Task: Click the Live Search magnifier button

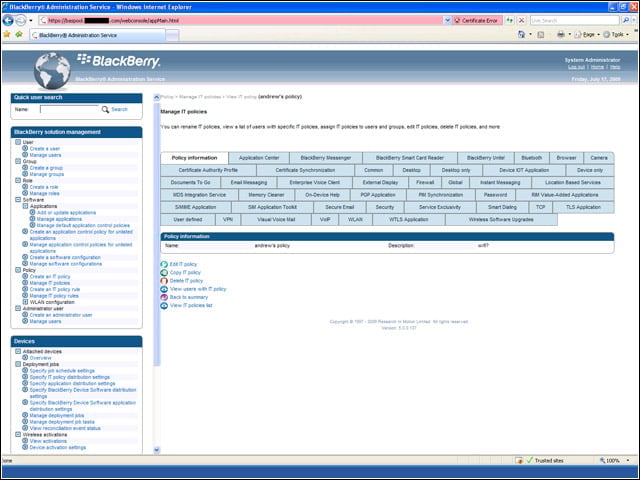Action: 625,20
